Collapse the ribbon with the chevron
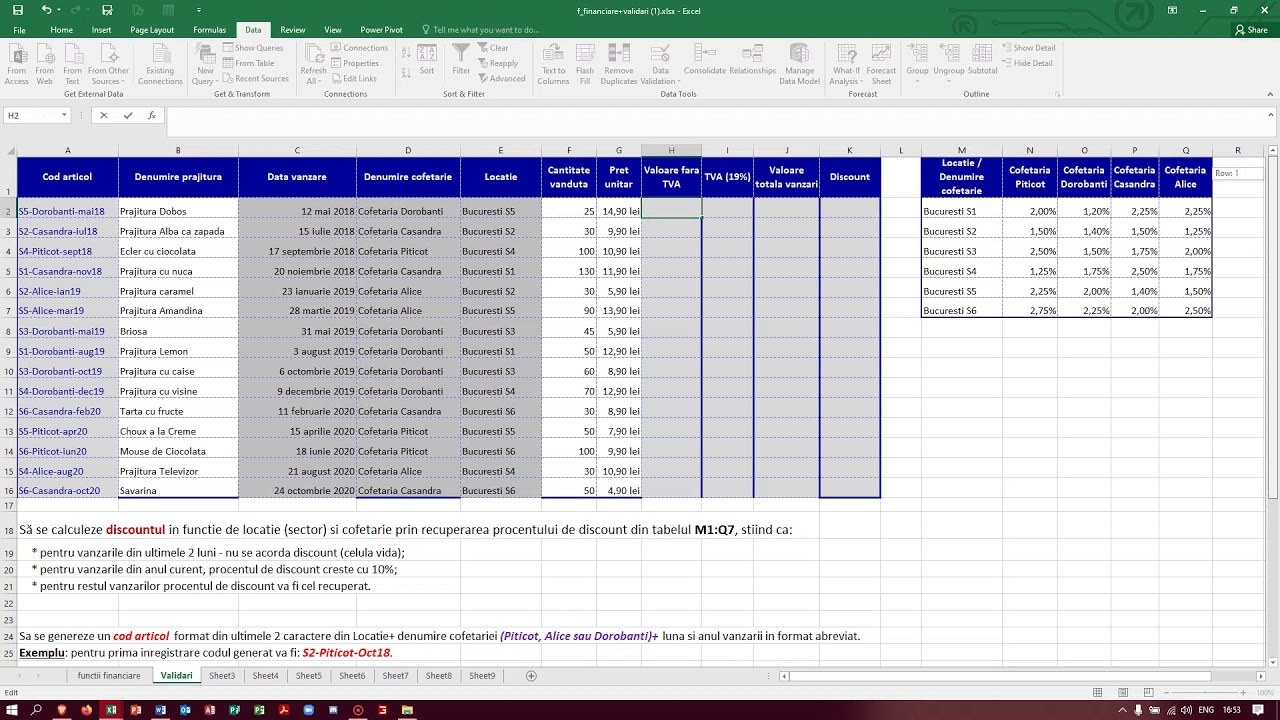 tap(1271, 94)
